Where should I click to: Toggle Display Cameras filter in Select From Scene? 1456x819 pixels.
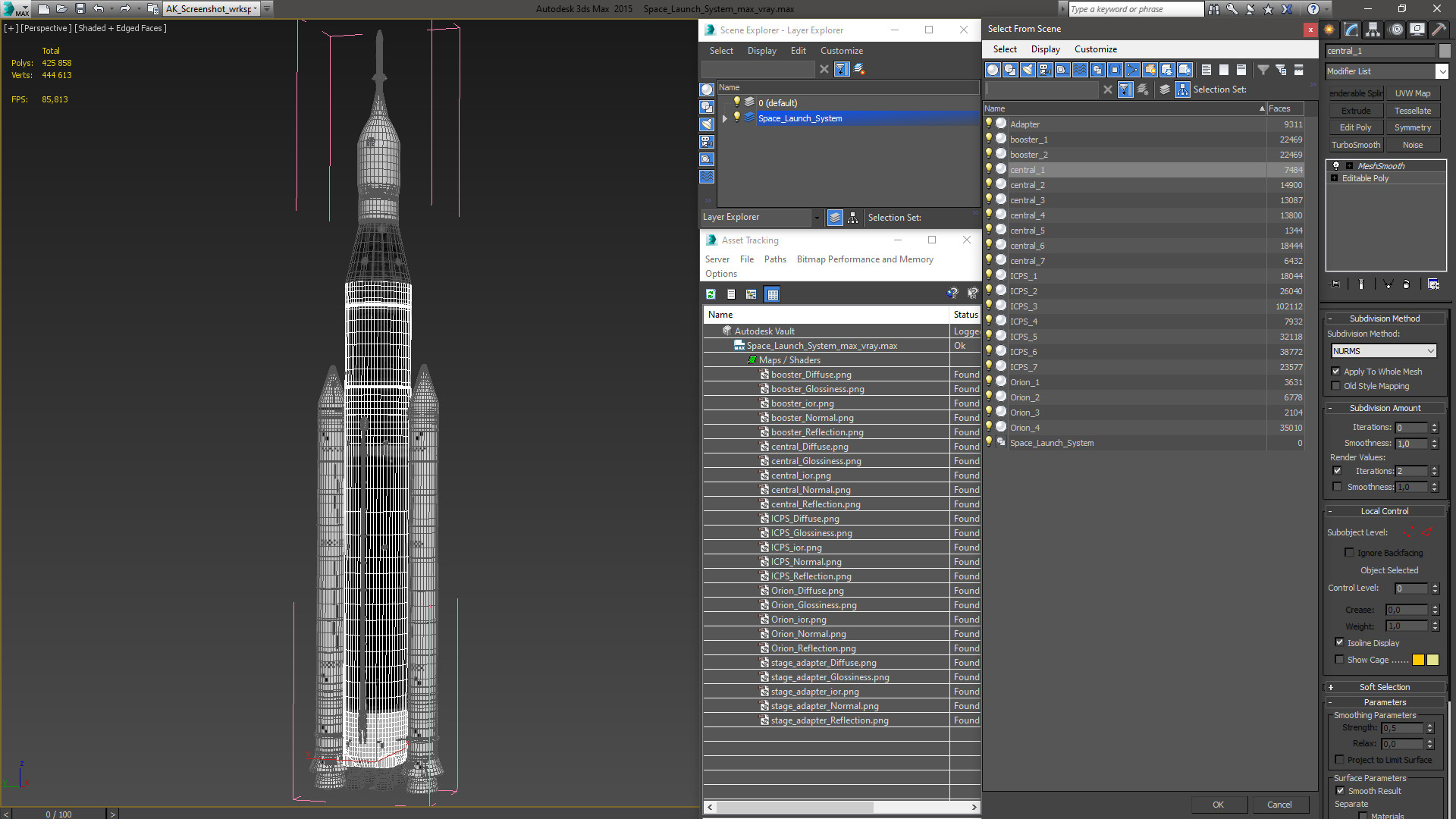coord(1045,70)
